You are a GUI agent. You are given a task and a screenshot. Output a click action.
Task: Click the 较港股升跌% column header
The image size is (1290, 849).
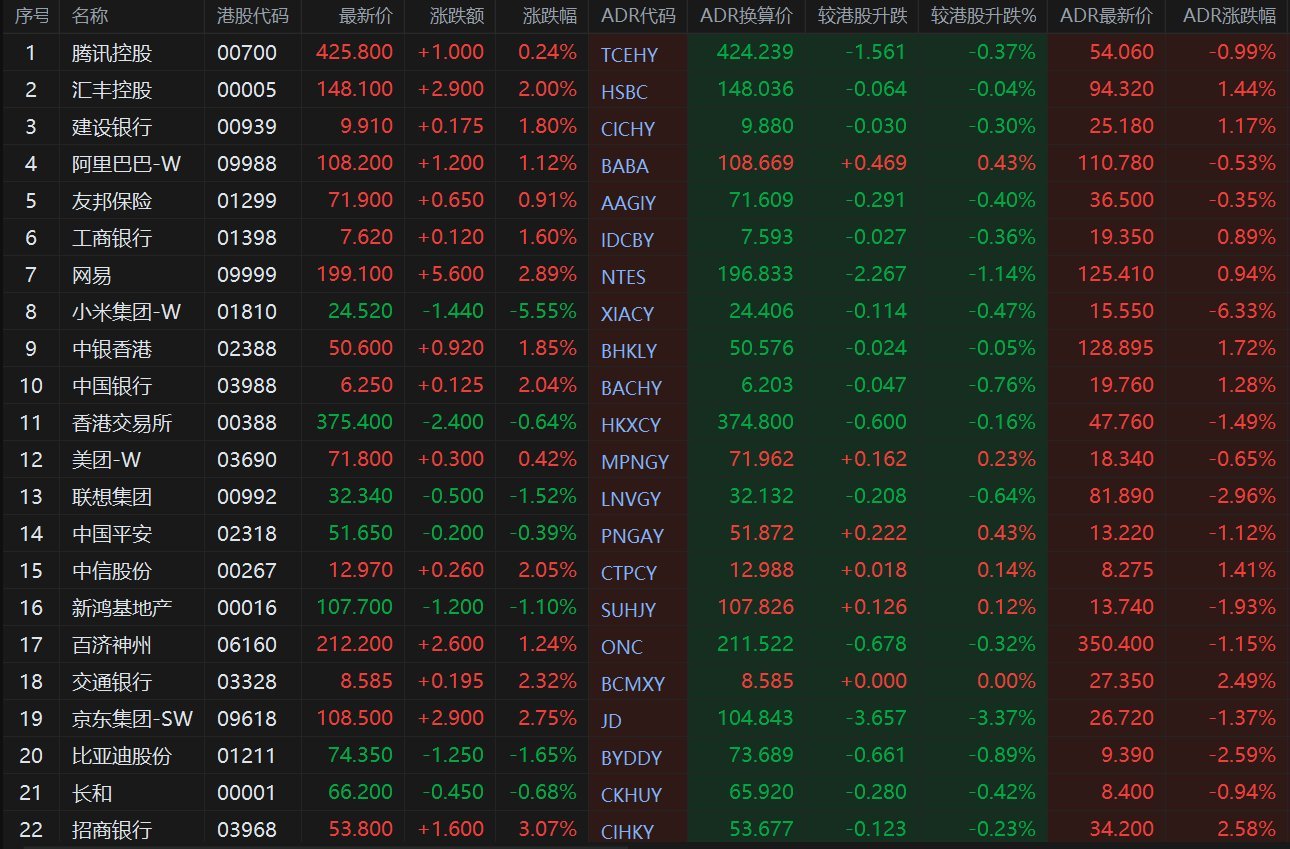983,16
